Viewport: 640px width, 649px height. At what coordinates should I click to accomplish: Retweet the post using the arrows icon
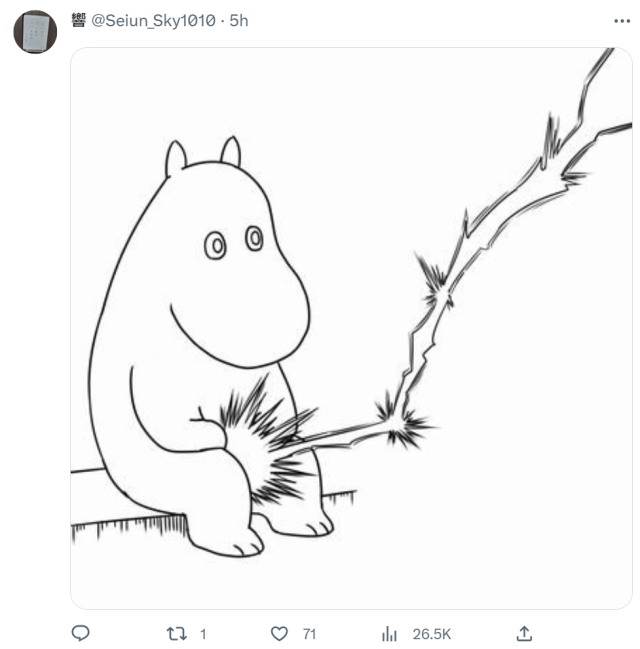[x=176, y=633]
